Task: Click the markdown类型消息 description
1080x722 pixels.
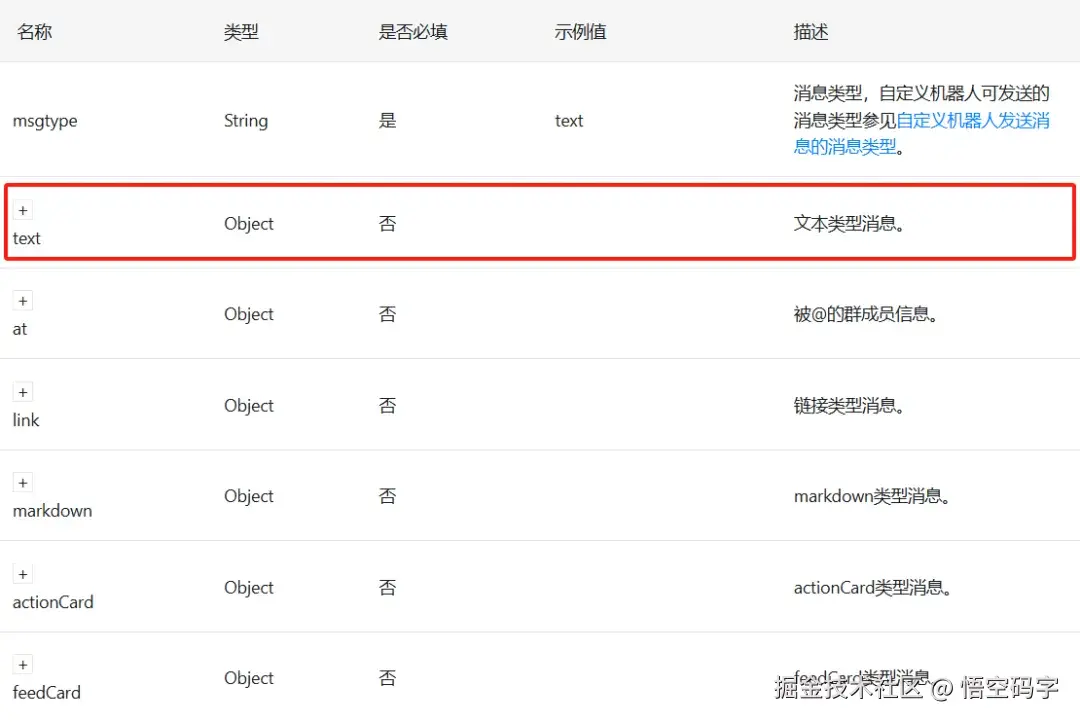Action: pyautogui.click(x=873, y=496)
